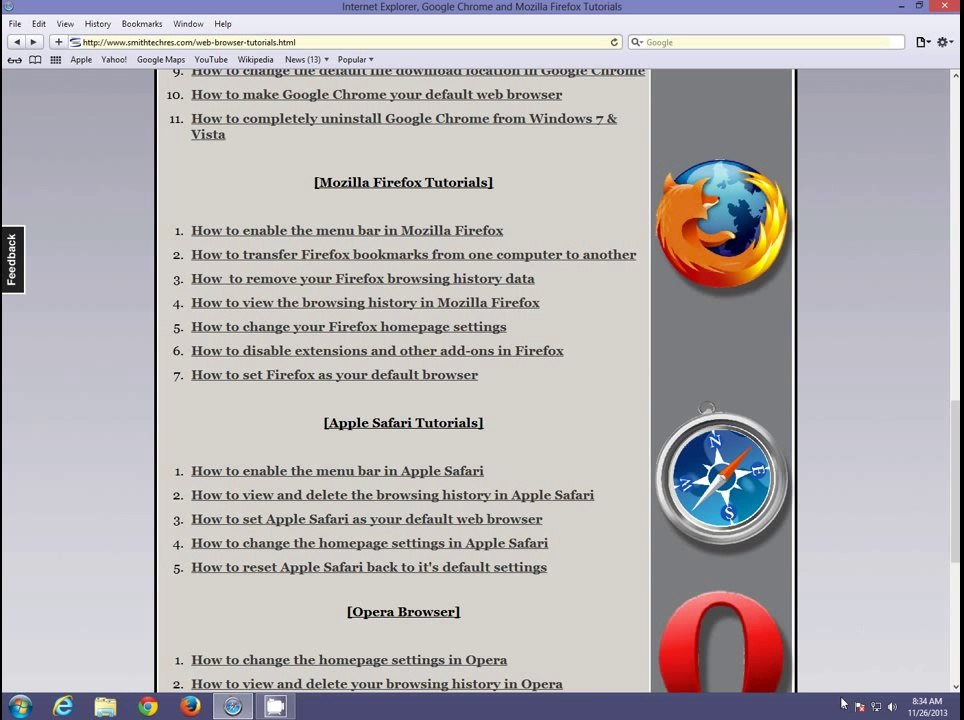964x720 pixels.
Task: Open the Edit menu
Action: [39, 24]
